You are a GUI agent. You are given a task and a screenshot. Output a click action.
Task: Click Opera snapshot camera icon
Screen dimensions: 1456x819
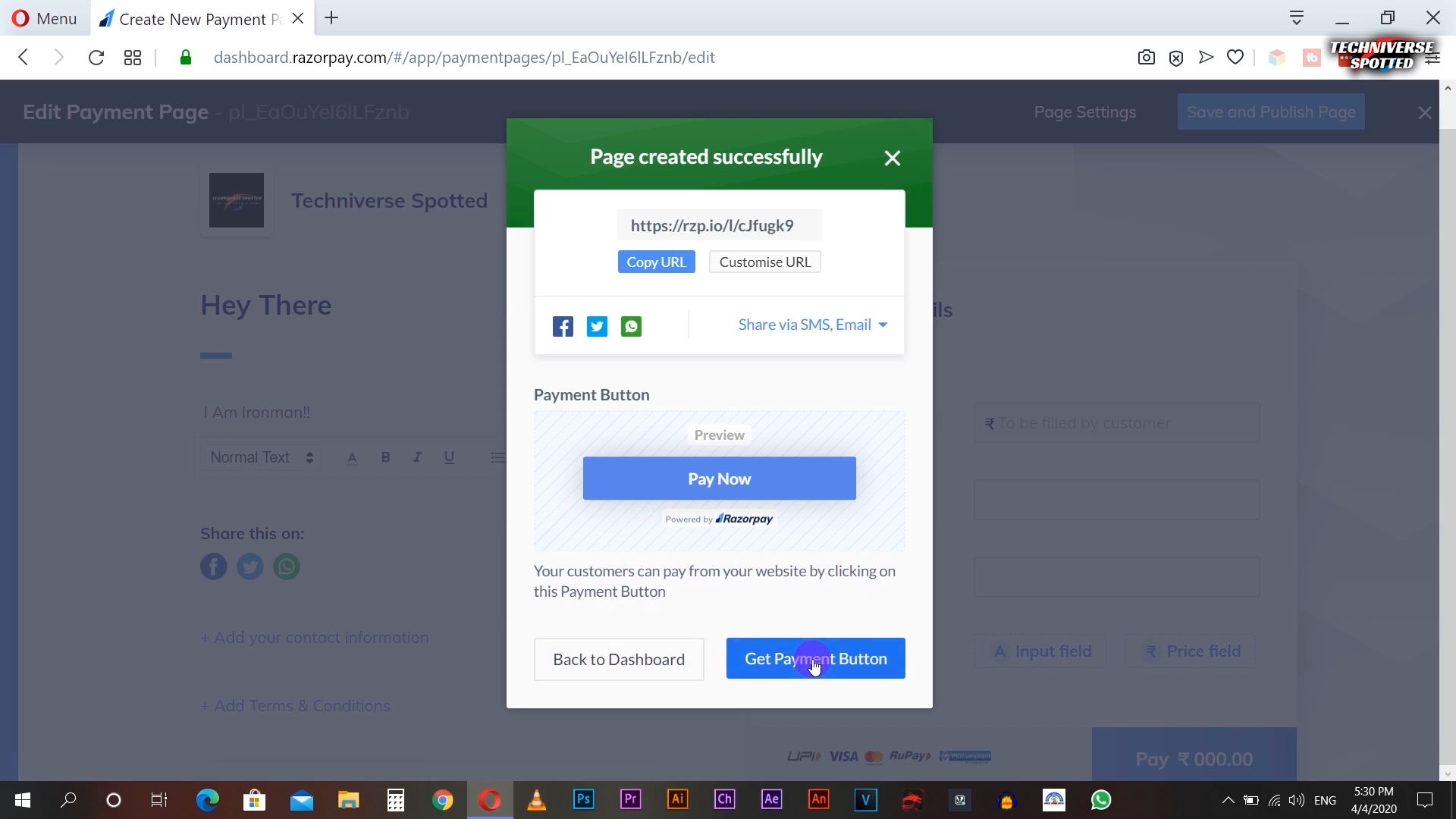[1146, 58]
